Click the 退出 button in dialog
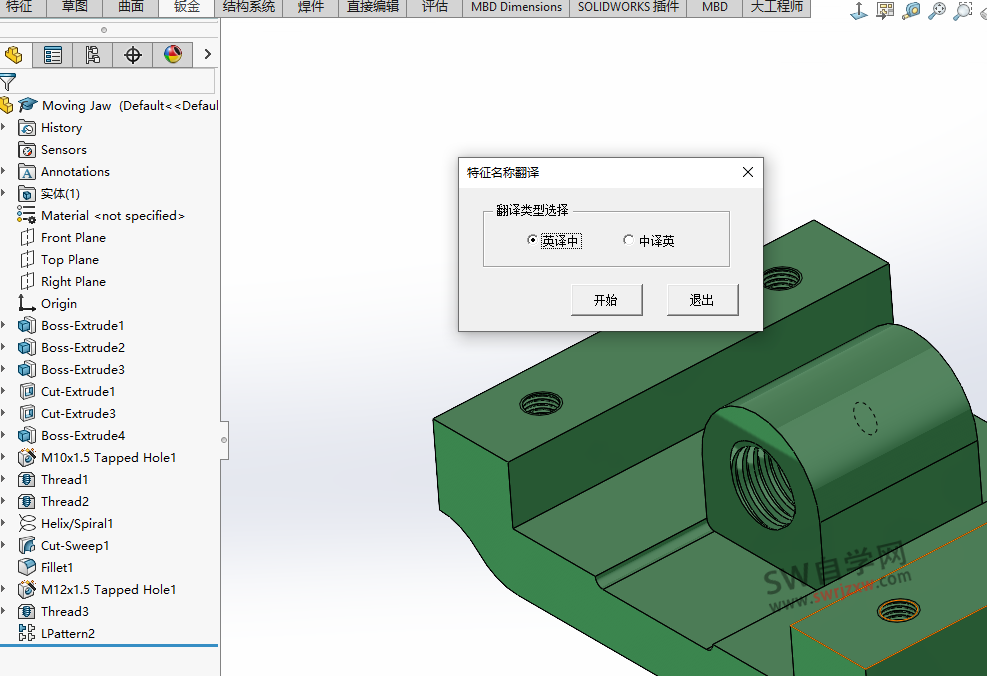This screenshot has width=987, height=676. coord(702,300)
